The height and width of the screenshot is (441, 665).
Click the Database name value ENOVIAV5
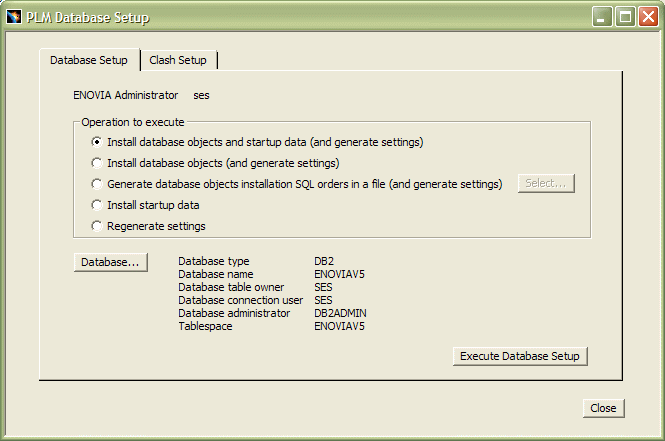(x=339, y=274)
